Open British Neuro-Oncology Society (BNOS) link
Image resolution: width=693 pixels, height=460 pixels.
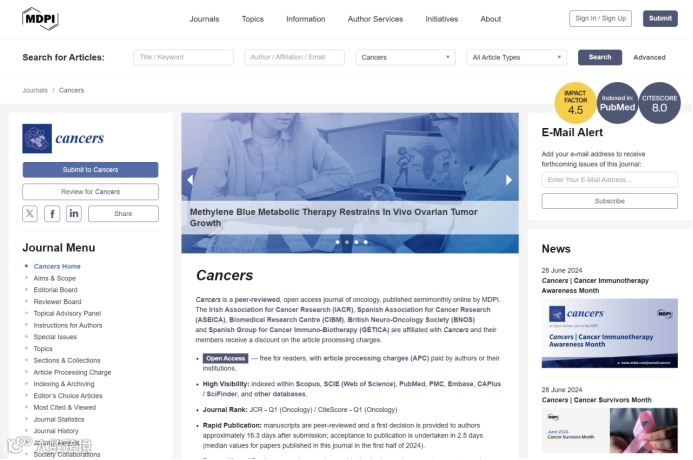pos(411,320)
